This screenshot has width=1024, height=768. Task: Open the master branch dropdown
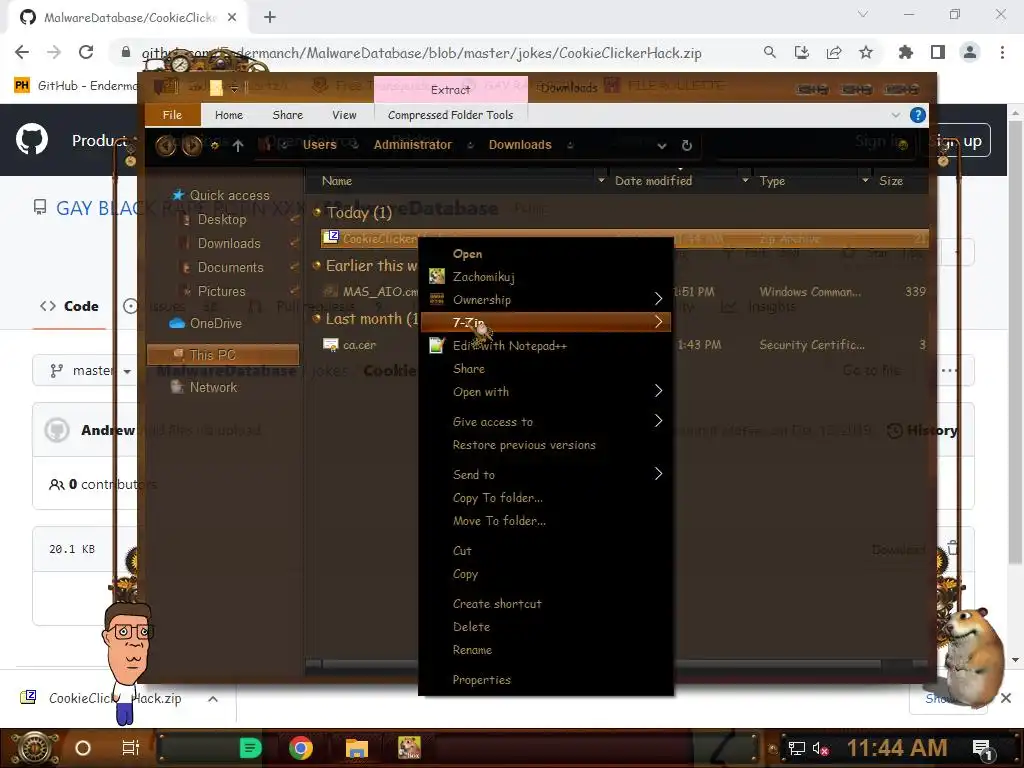(x=89, y=371)
